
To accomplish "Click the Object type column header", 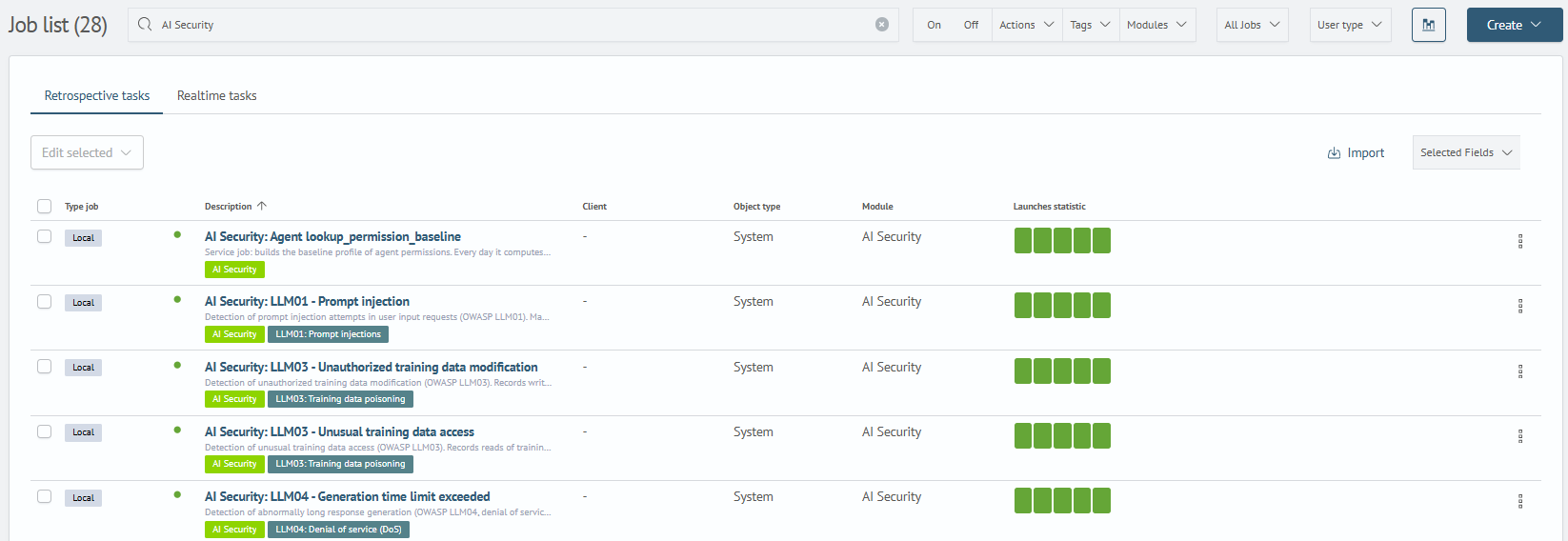I will [x=757, y=207].
